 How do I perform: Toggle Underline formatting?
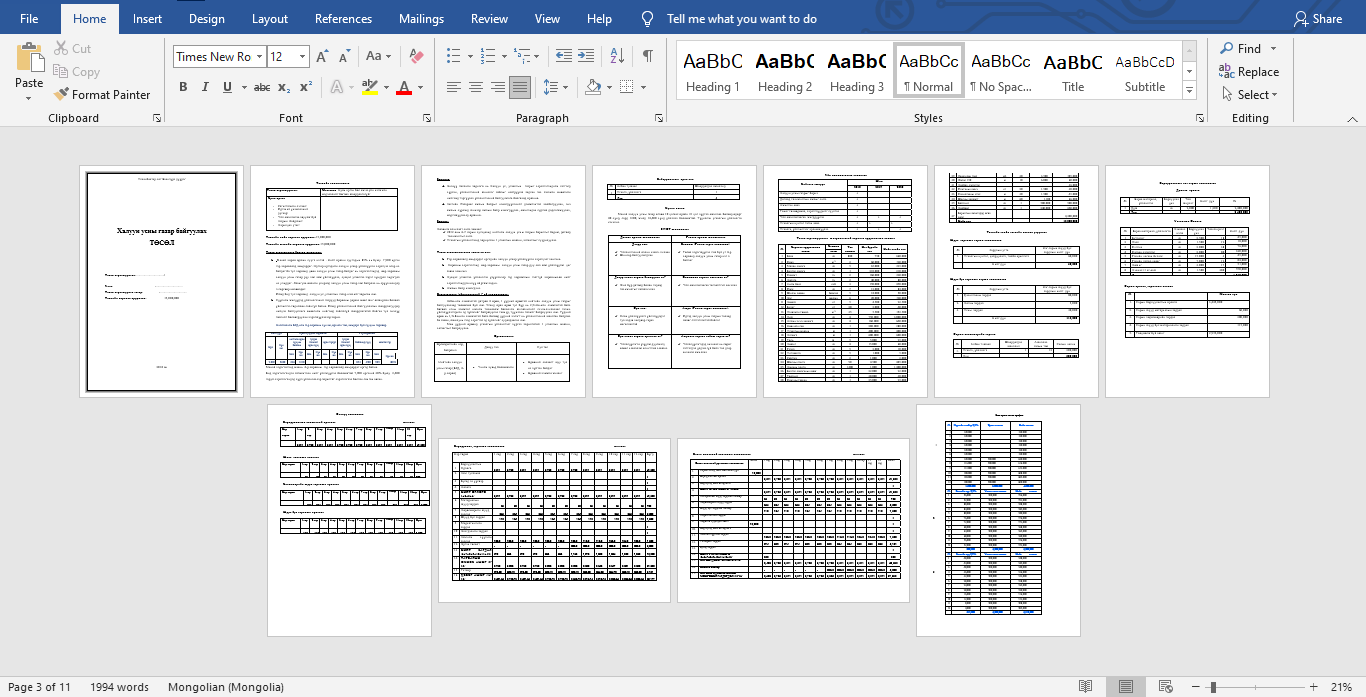(228, 87)
